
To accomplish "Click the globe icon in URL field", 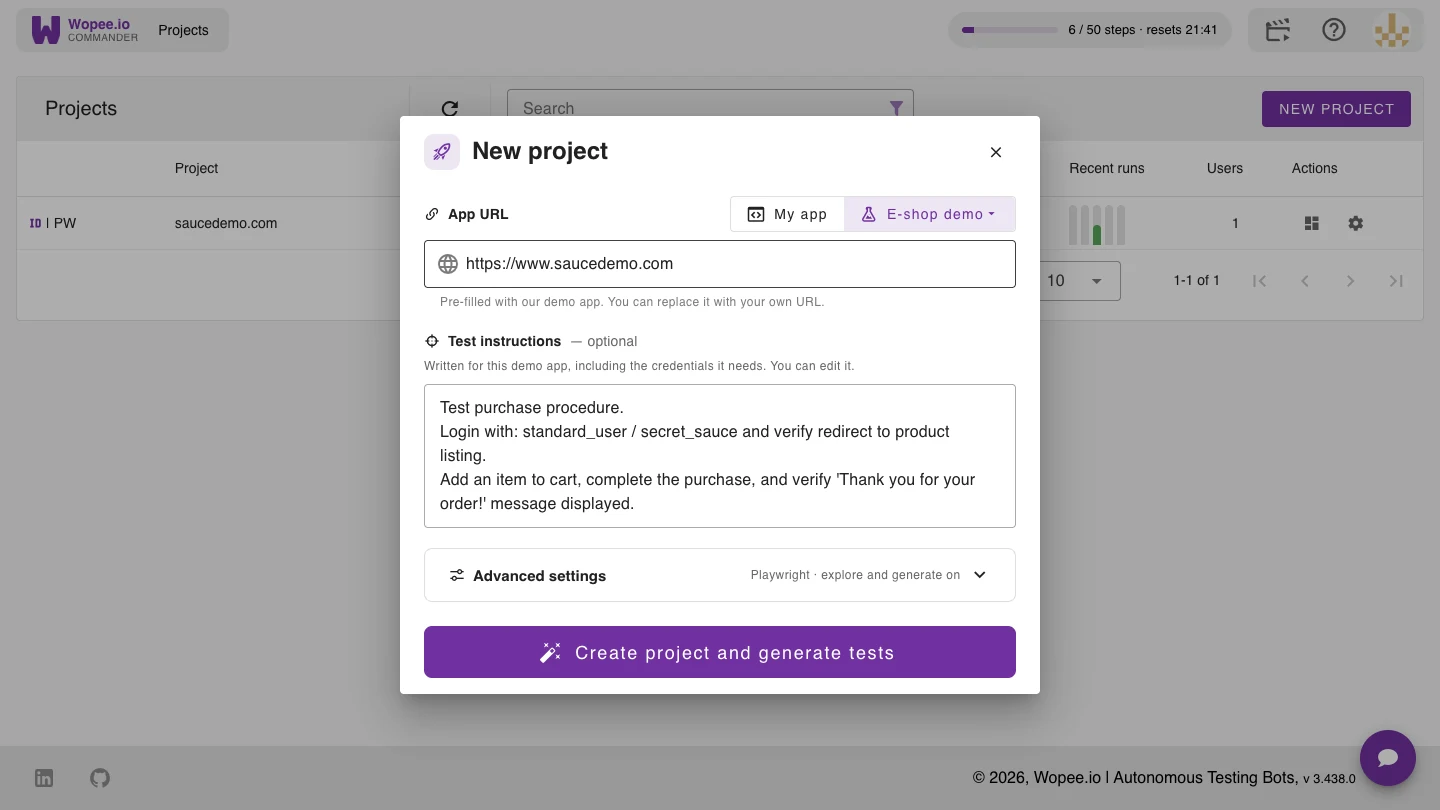I will click(448, 264).
